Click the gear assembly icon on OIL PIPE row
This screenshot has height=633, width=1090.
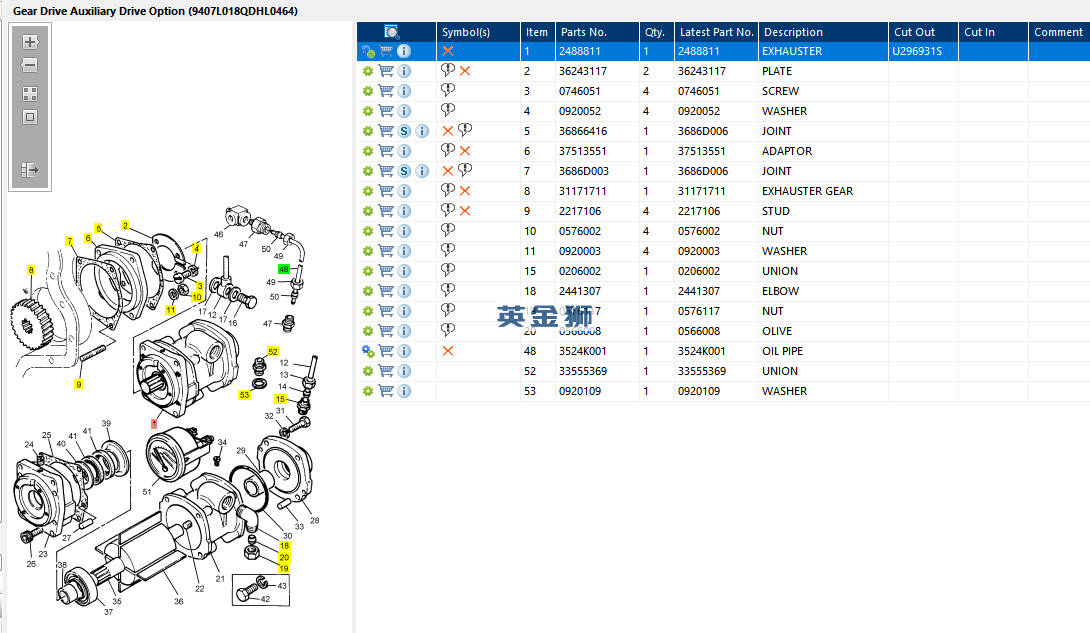click(x=368, y=352)
